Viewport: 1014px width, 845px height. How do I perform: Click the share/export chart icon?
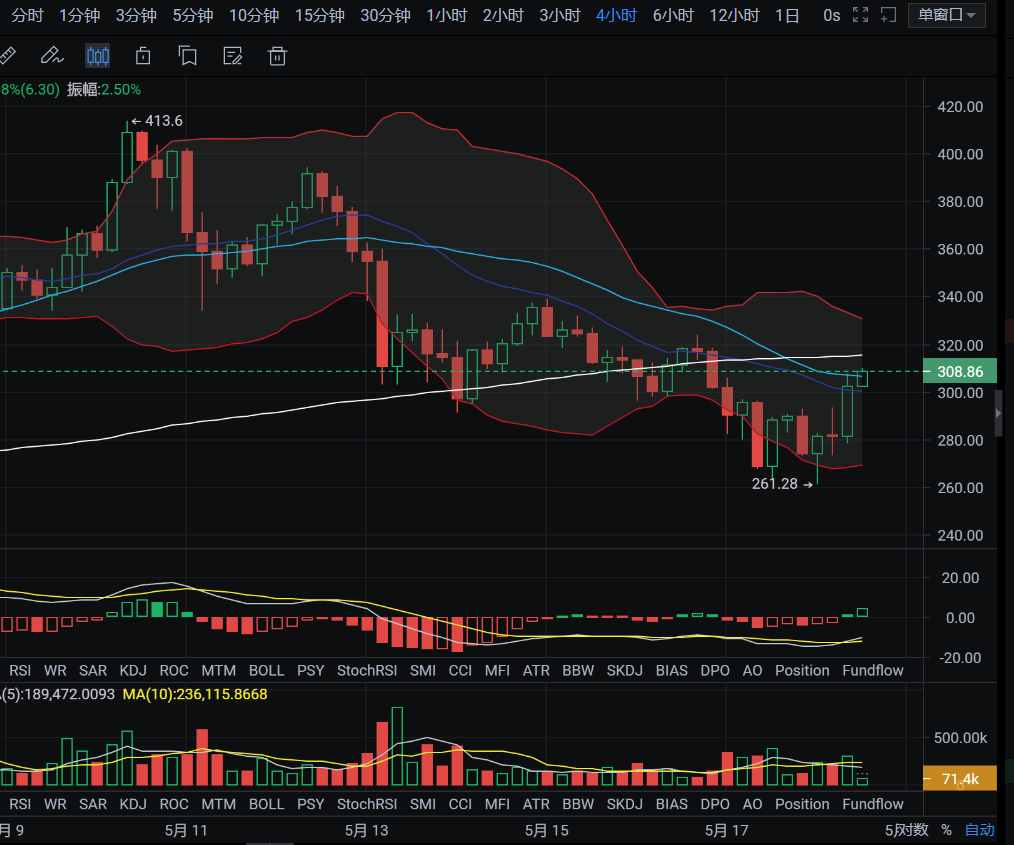(143, 56)
